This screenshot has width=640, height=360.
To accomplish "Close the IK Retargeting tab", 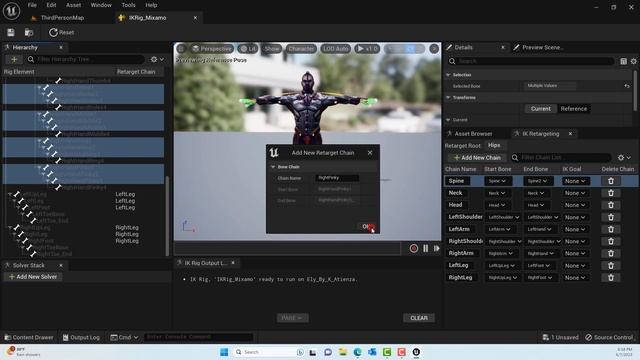I will pos(570,133).
